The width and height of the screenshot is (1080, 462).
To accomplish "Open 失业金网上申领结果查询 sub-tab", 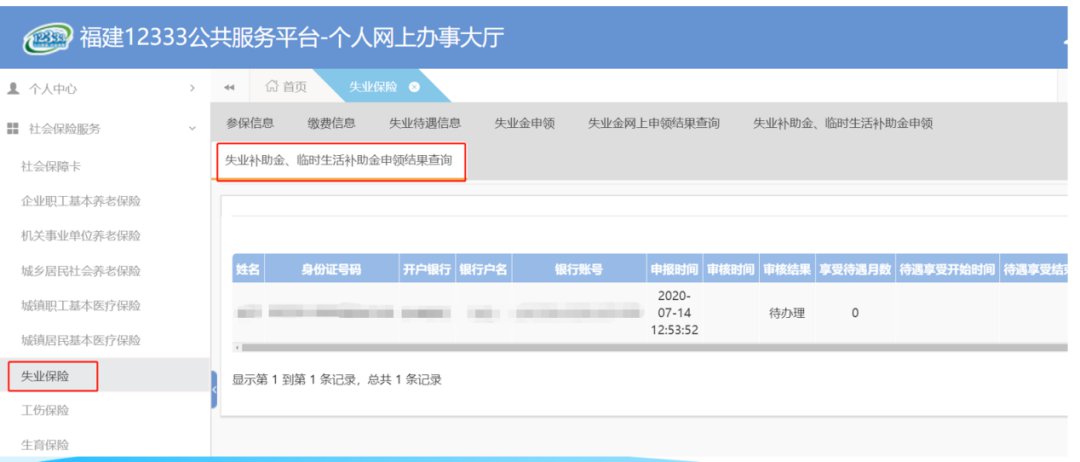I will point(654,123).
